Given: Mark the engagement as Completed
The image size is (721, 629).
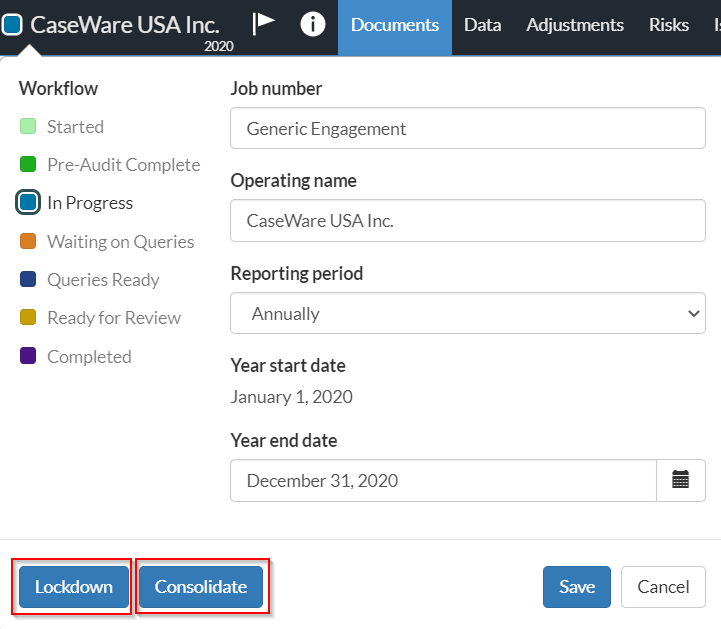Looking at the screenshot, I should (x=89, y=357).
